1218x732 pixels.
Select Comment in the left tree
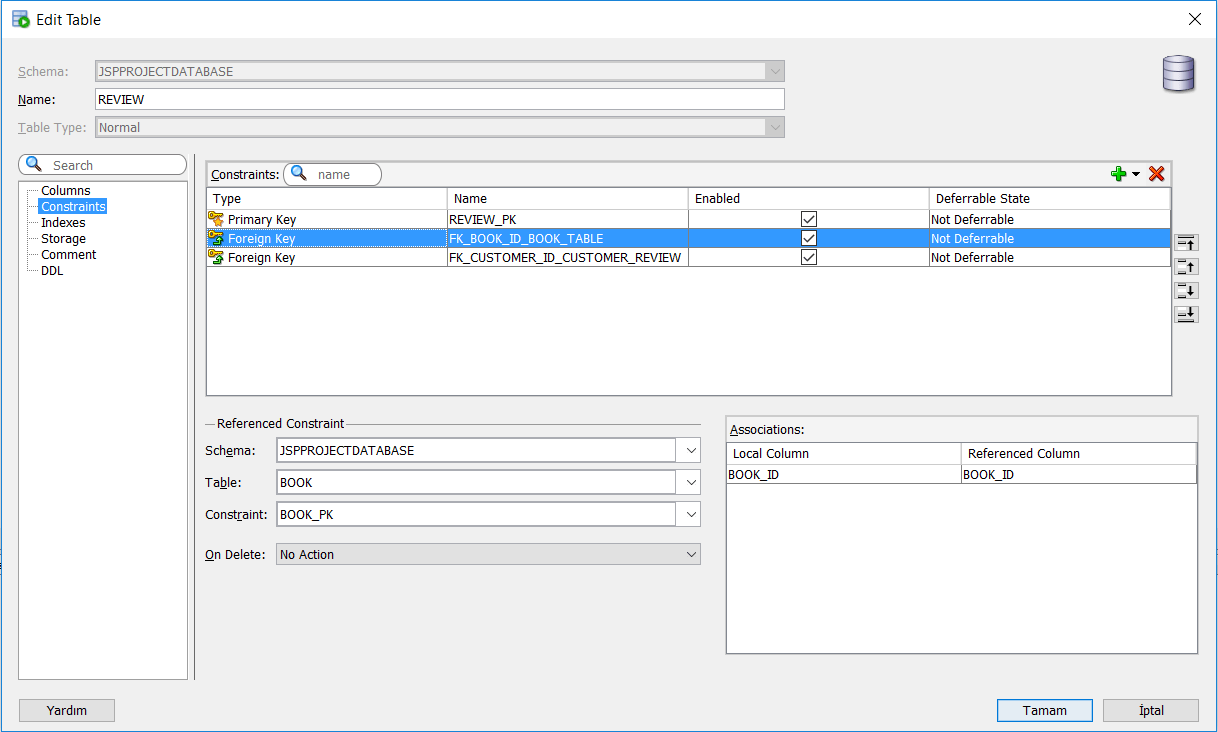point(69,254)
